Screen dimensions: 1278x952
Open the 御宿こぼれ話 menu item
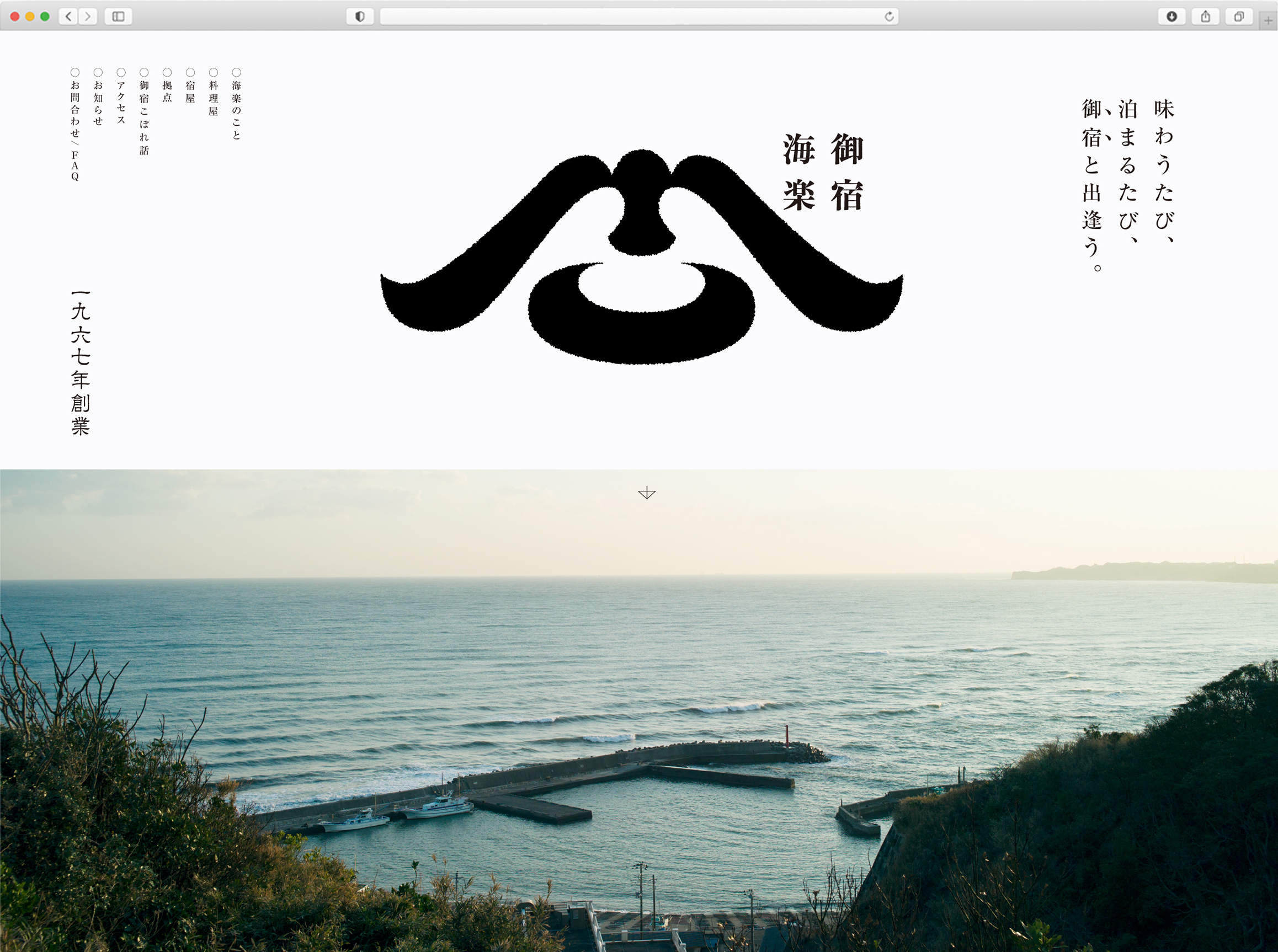click(x=144, y=117)
